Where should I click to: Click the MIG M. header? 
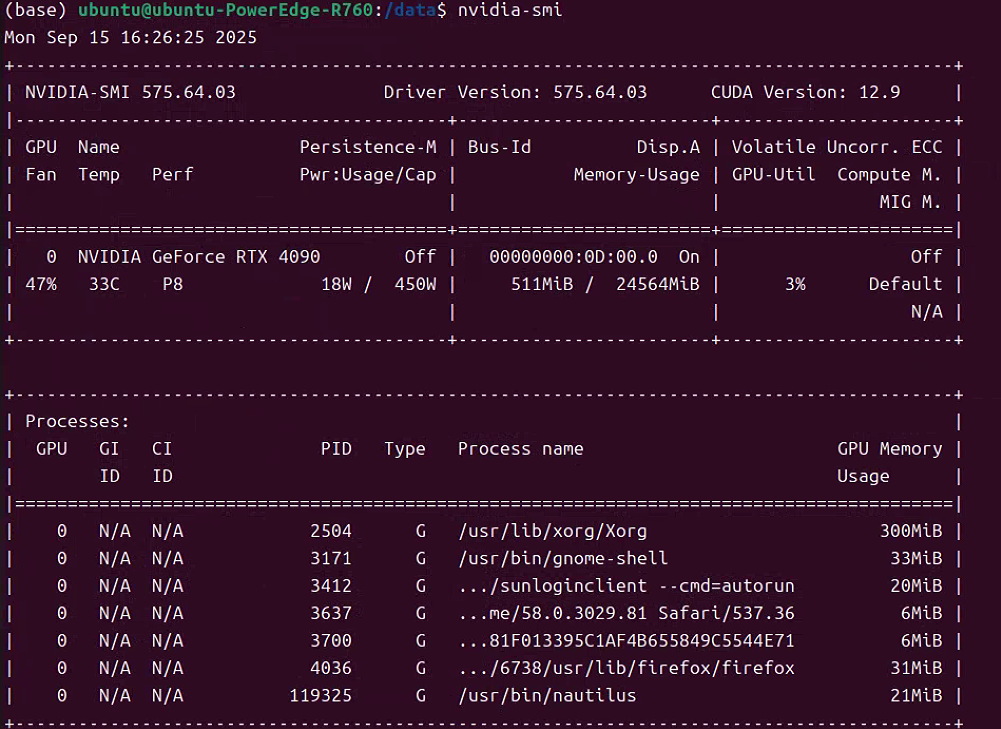pos(910,202)
